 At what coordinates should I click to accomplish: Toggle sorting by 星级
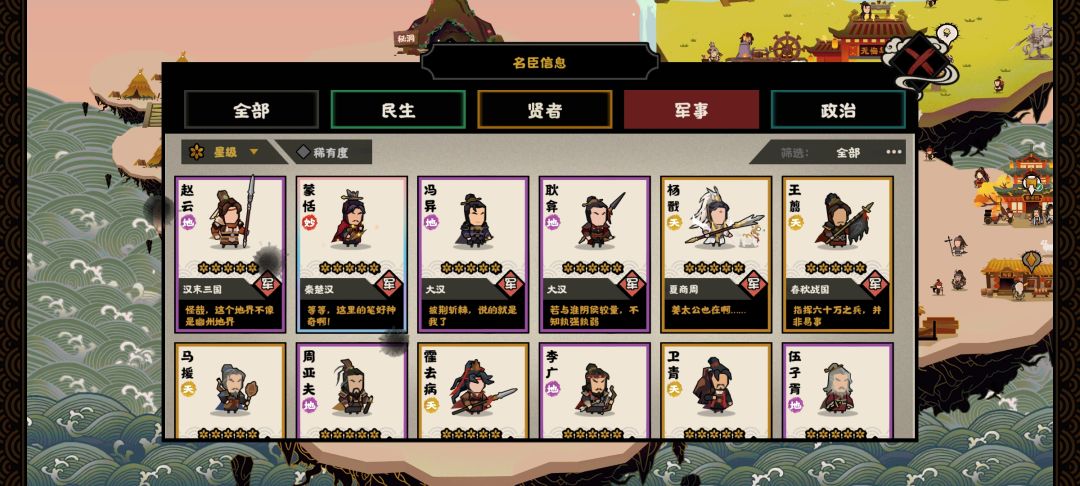[x=225, y=152]
